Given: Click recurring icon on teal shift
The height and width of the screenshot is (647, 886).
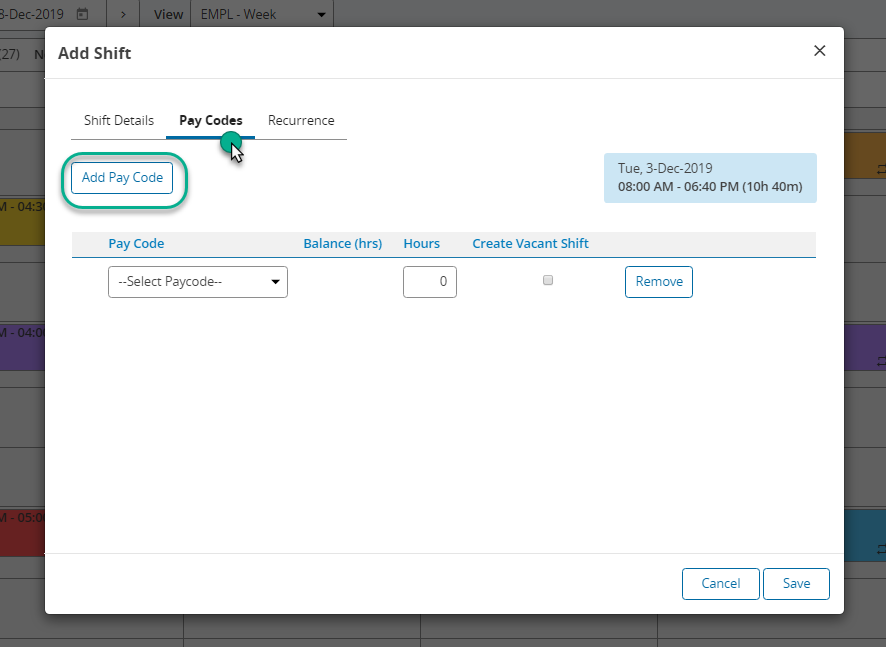Looking at the screenshot, I should (x=881, y=549).
